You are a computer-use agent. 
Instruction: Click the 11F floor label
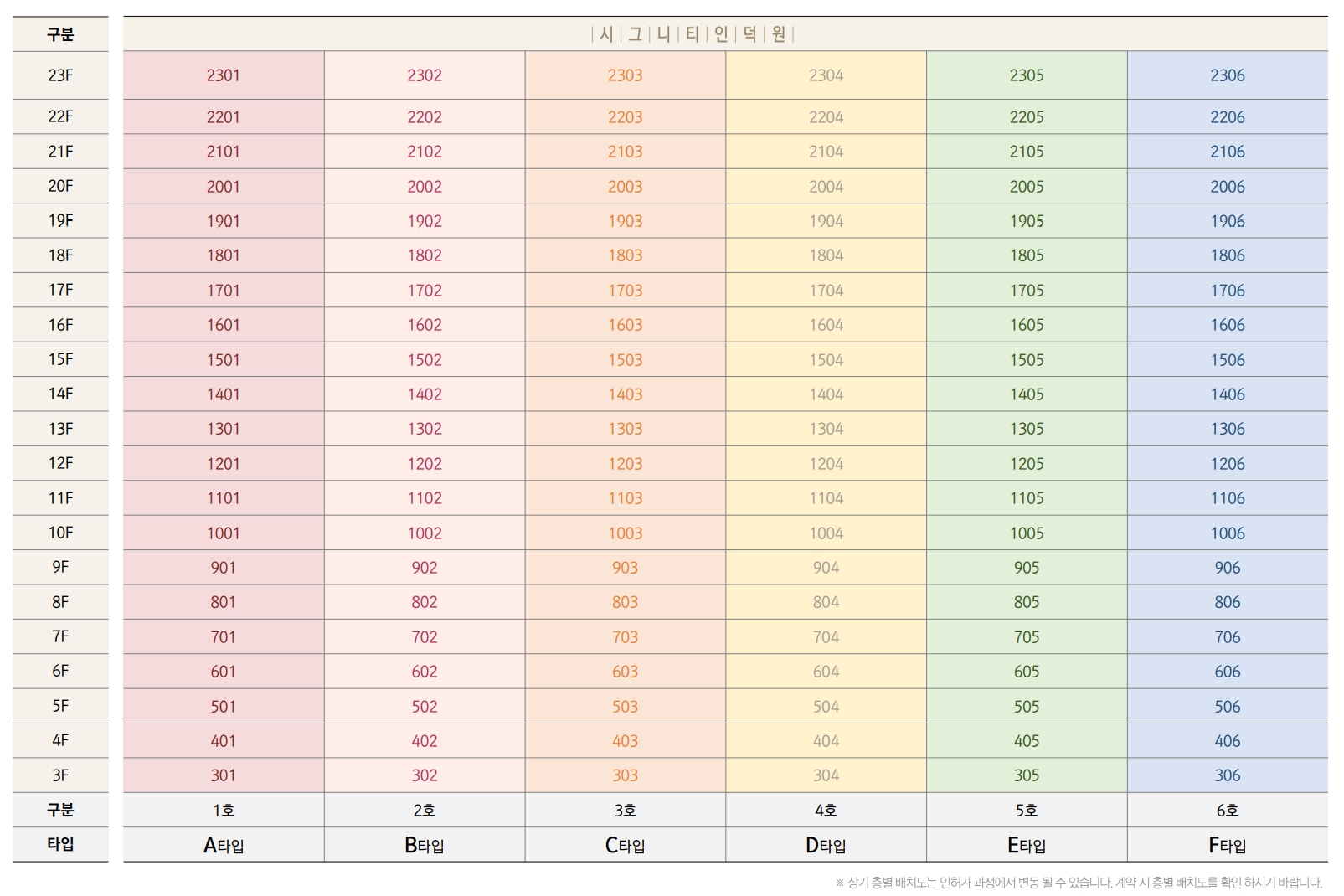point(60,498)
